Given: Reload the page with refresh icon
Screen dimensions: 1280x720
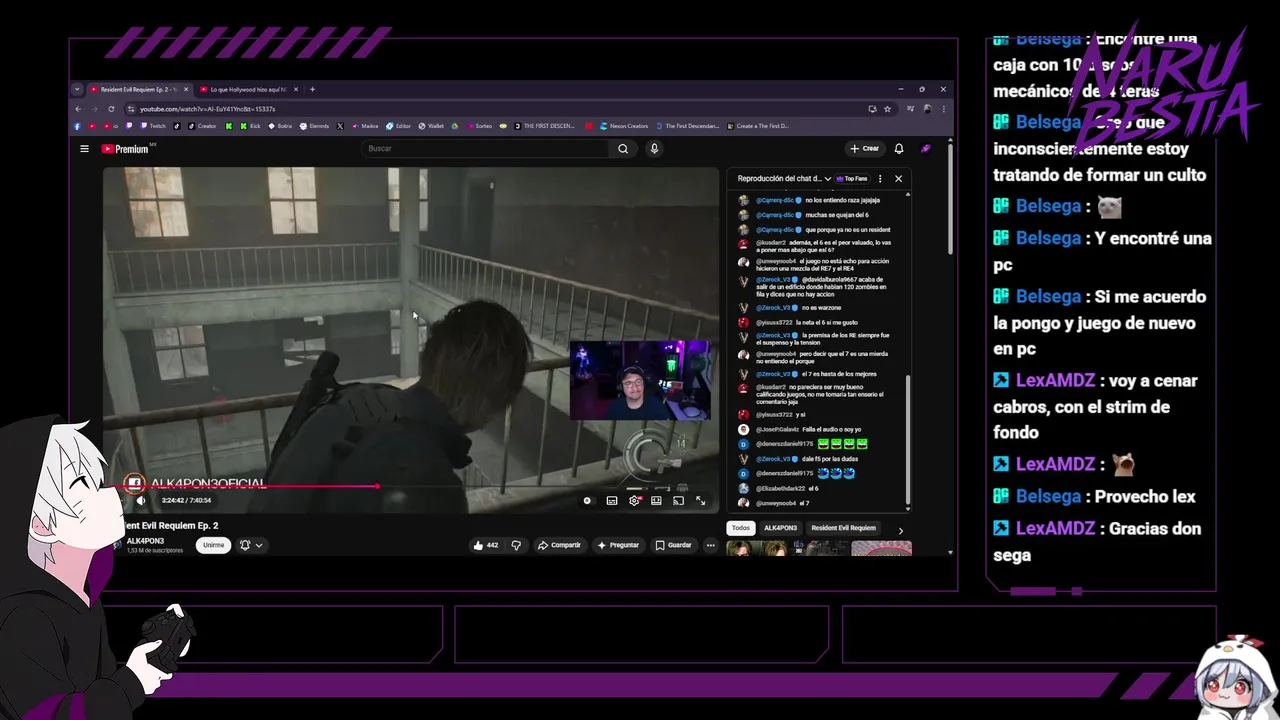Looking at the screenshot, I should tap(111, 109).
